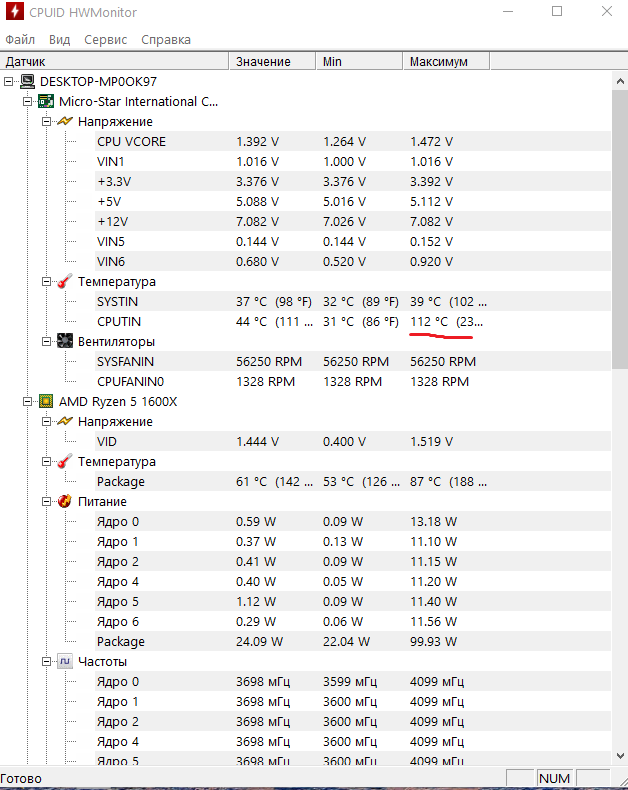
Task: Open the Справка menu
Action: (x=166, y=39)
